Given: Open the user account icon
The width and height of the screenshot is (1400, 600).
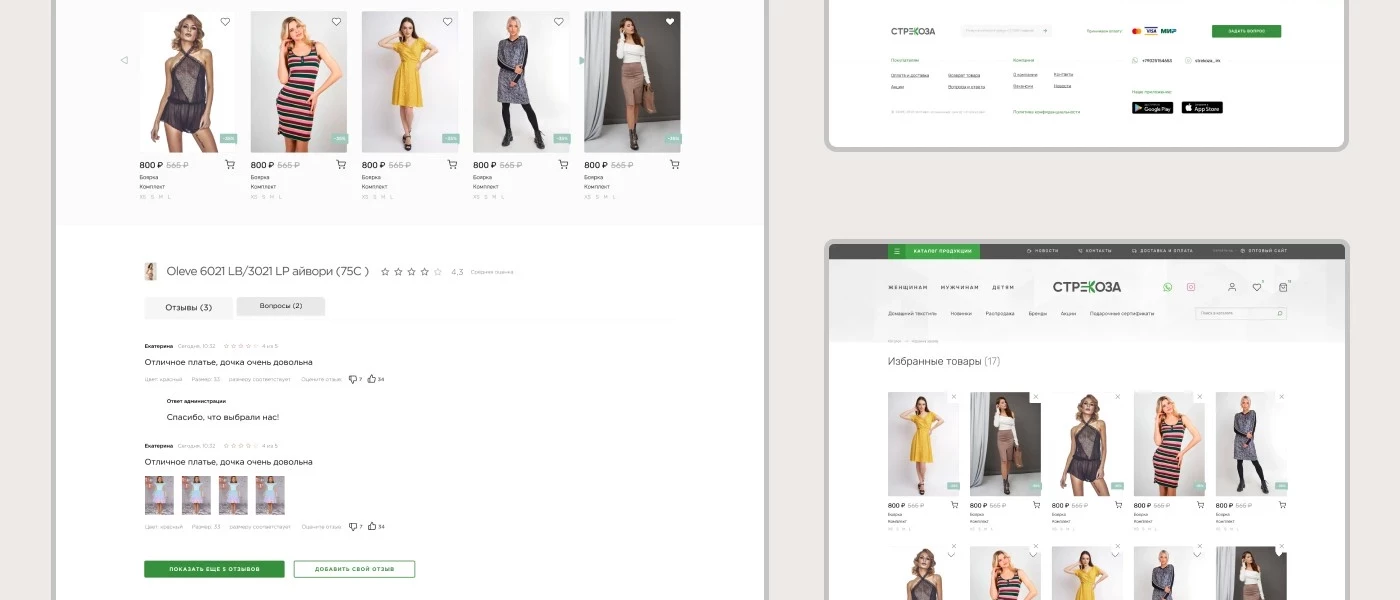Looking at the screenshot, I should [1232, 287].
